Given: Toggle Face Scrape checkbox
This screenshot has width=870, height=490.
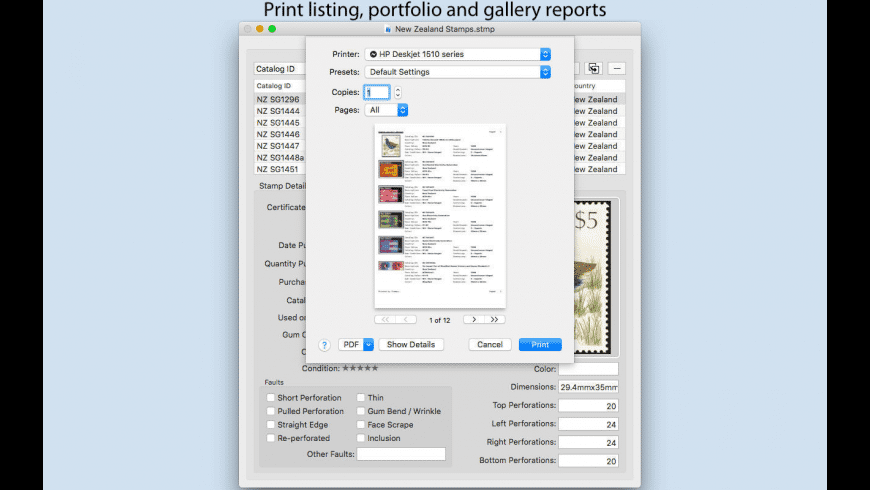Looking at the screenshot, I should (361, 425).
